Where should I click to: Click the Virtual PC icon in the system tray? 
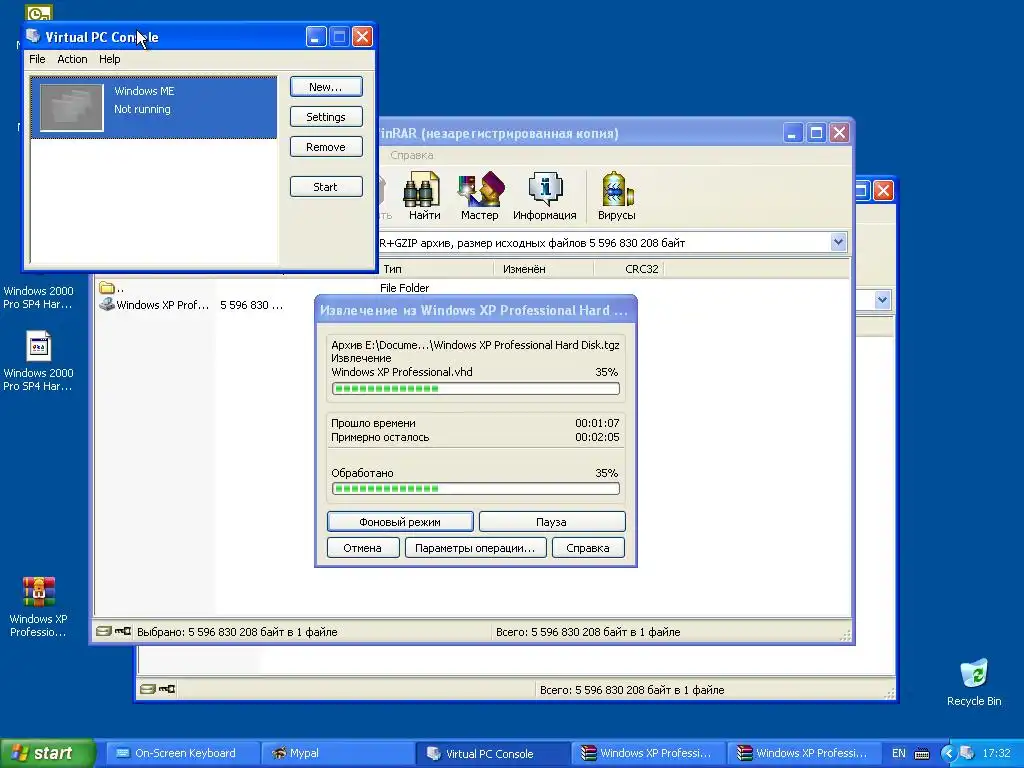[x=968, y=754]
